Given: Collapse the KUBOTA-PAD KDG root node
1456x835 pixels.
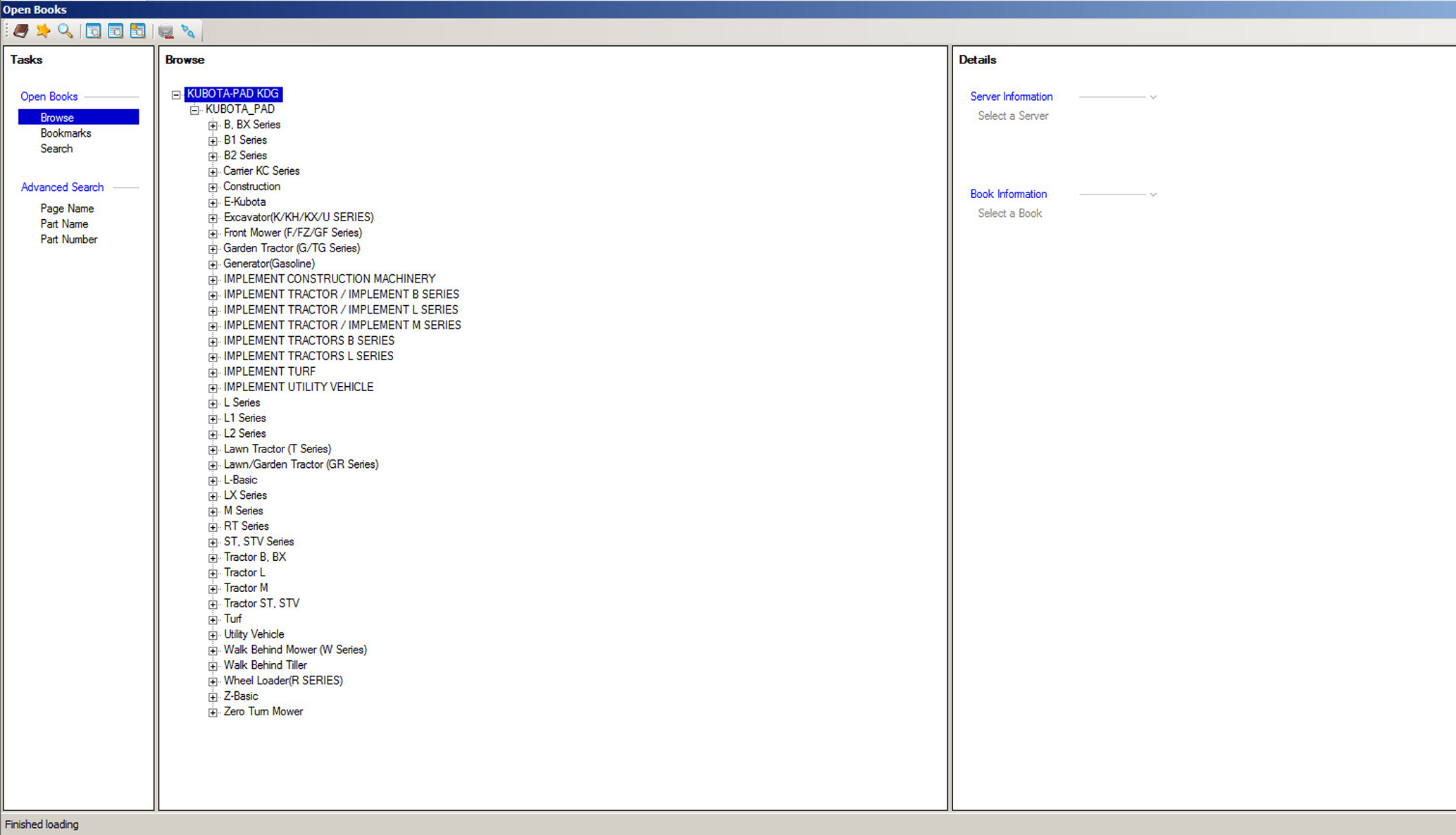Looking at the screenshot, I should [x=176, y=94].
